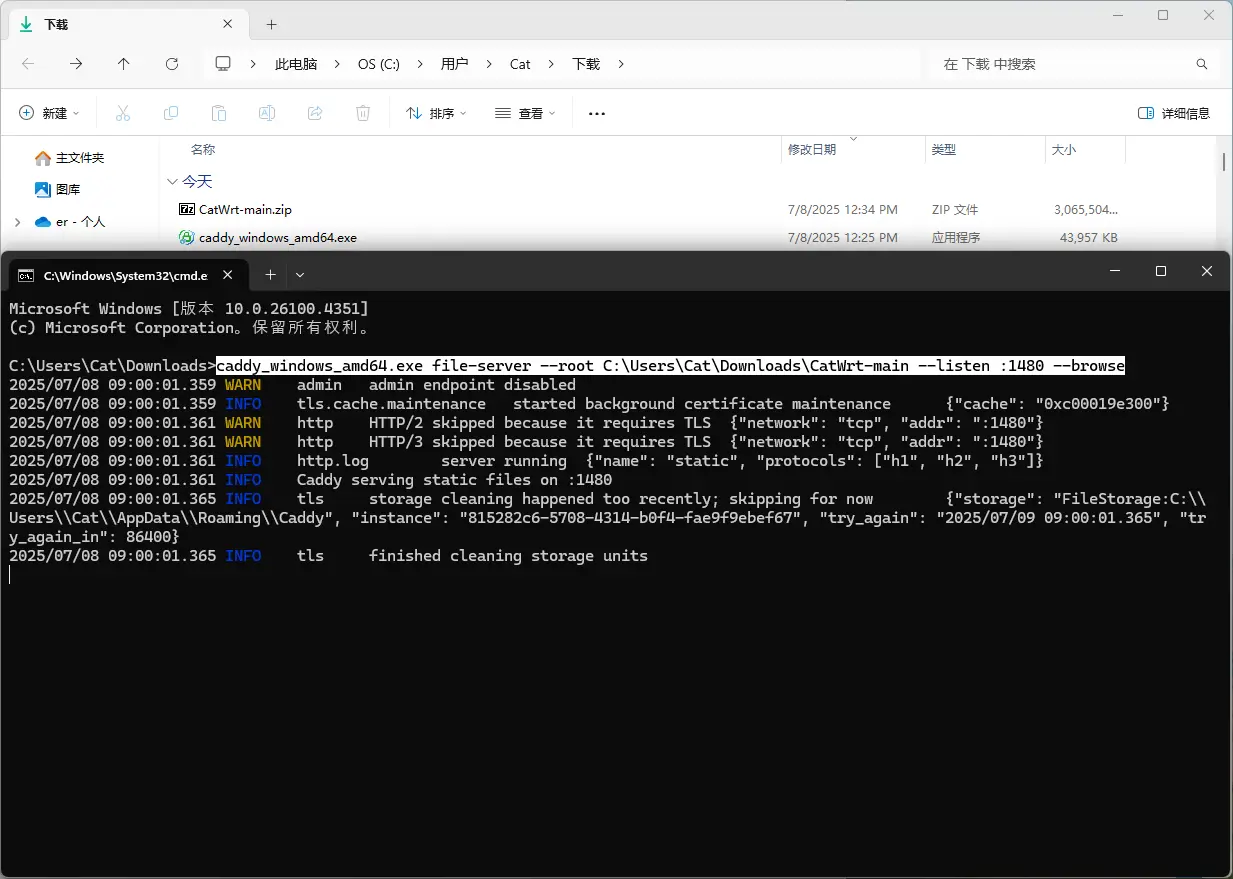Screen dimensions: 1233x879
Task: Click 'finished cleaning storage units' log line
Action: point(508,556)
